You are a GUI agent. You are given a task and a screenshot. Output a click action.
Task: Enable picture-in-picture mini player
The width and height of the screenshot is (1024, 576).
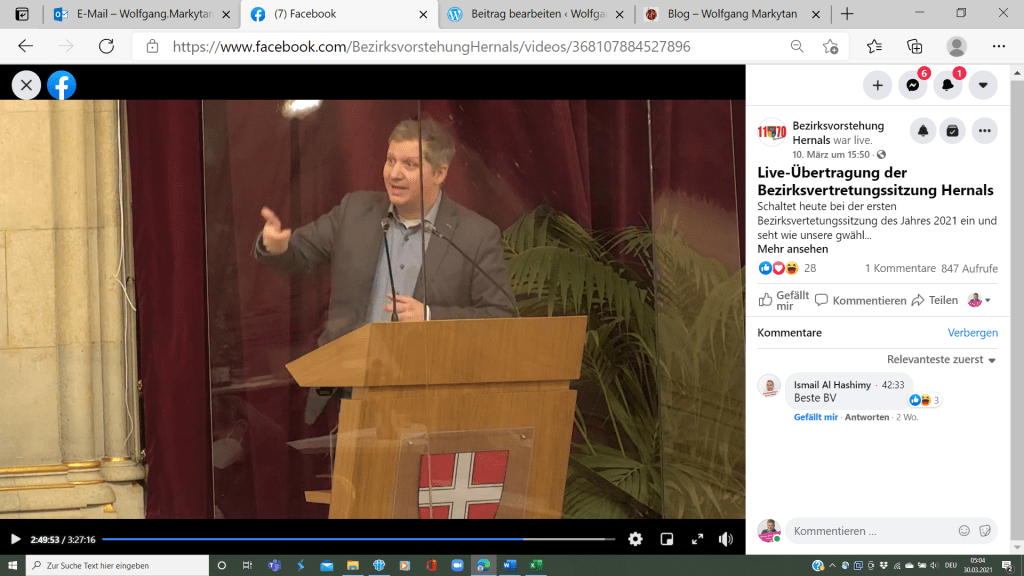[x=667, y=539]
